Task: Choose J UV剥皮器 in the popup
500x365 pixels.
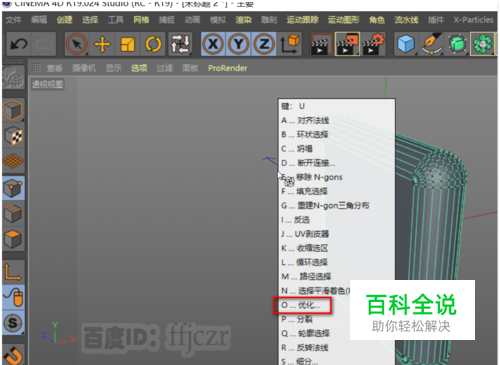Action: [337, 234]
